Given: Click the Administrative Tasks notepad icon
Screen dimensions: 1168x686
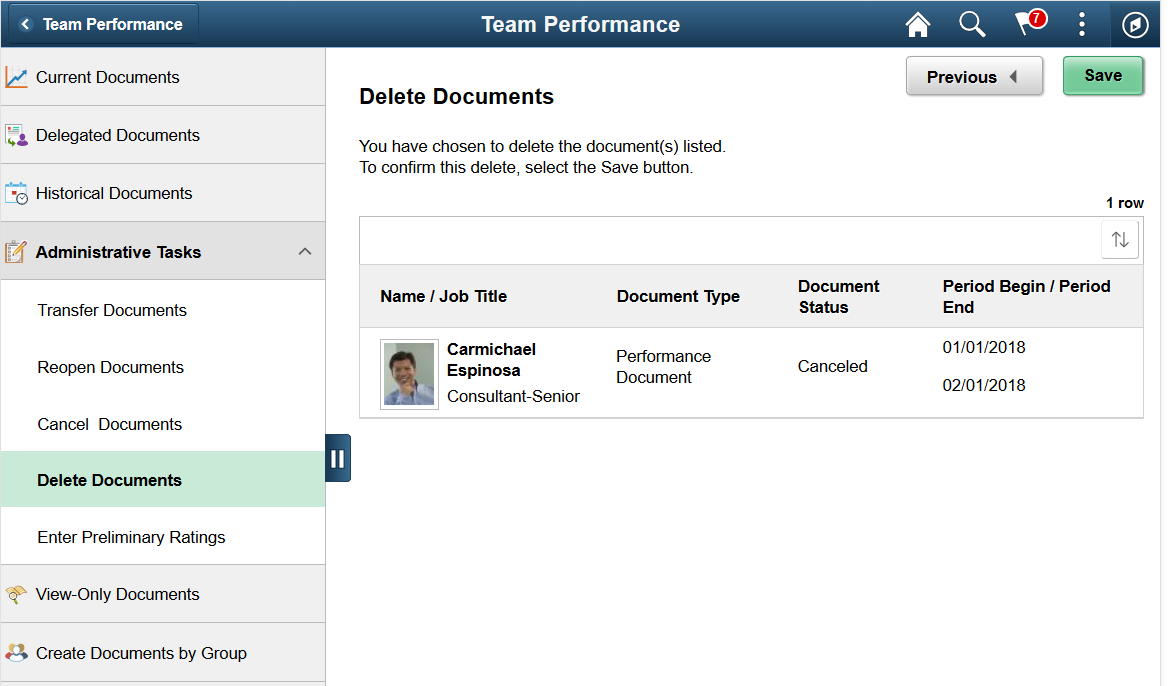Looking at the screenshot, I should pyautogui.click(x=16, y=252).
